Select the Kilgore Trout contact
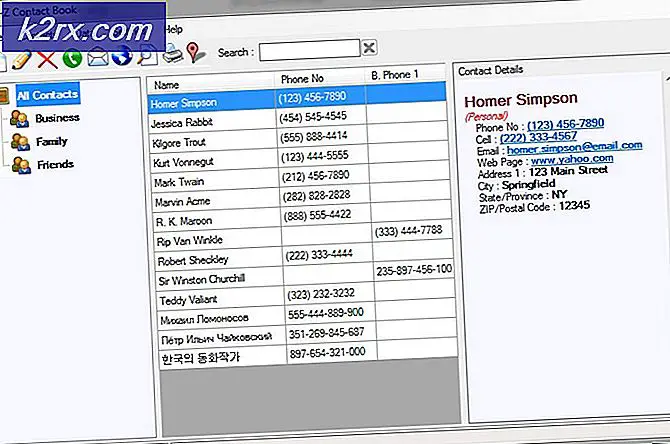Screen dimensions: 670x444 click(179, 142)
